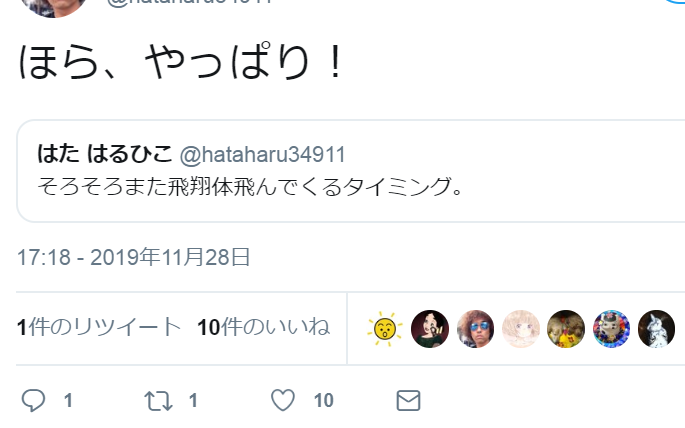Screen dimensions: 685x428
Task: Open the avatar with the dark-haired woman illustration
Action: coord(430,329)
